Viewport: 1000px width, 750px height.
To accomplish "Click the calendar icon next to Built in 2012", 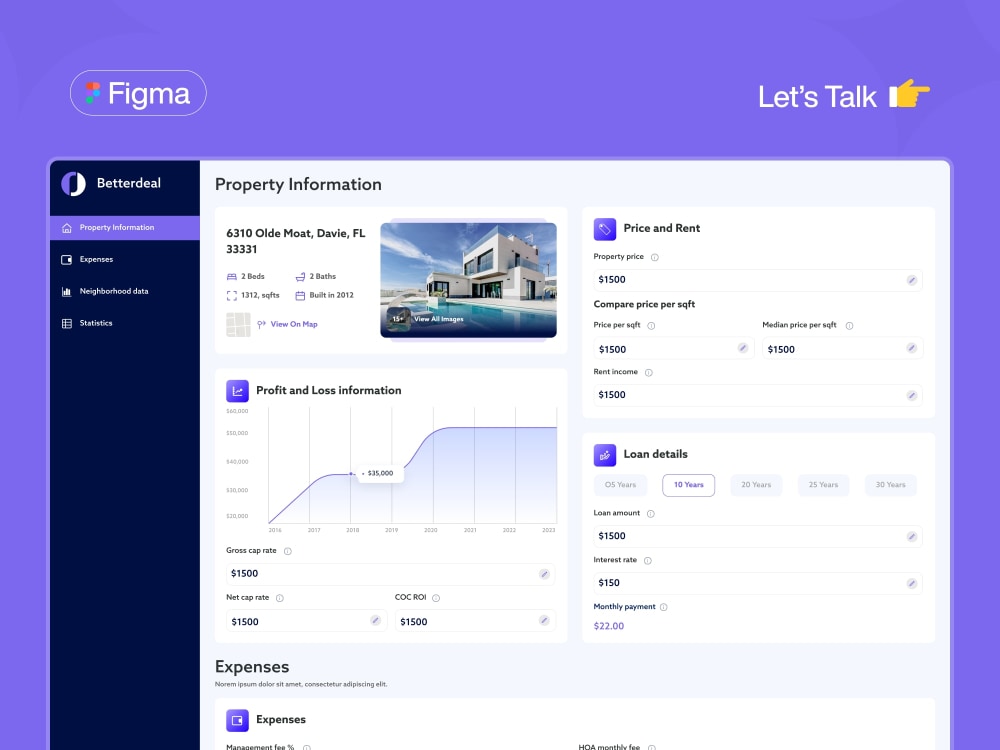I will [300, 295].
